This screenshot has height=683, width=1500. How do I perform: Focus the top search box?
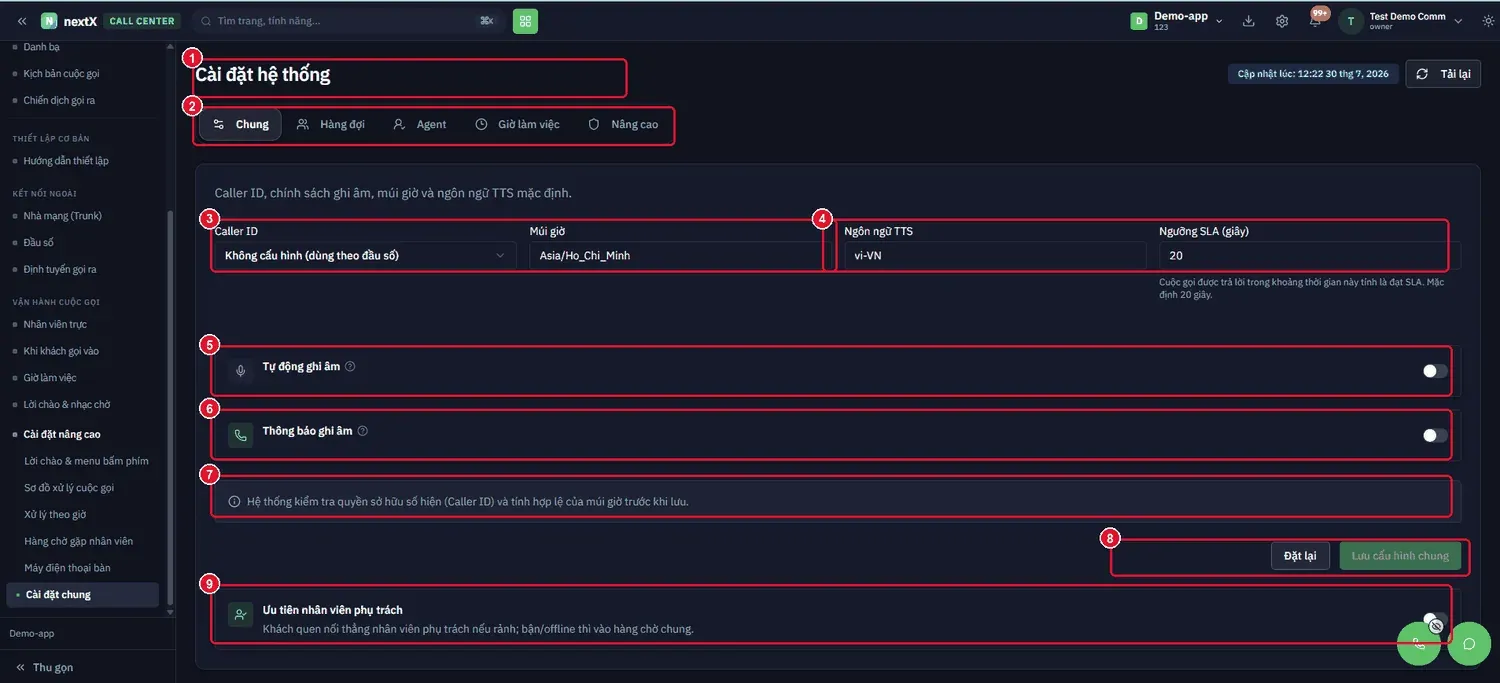click(346, 21)
